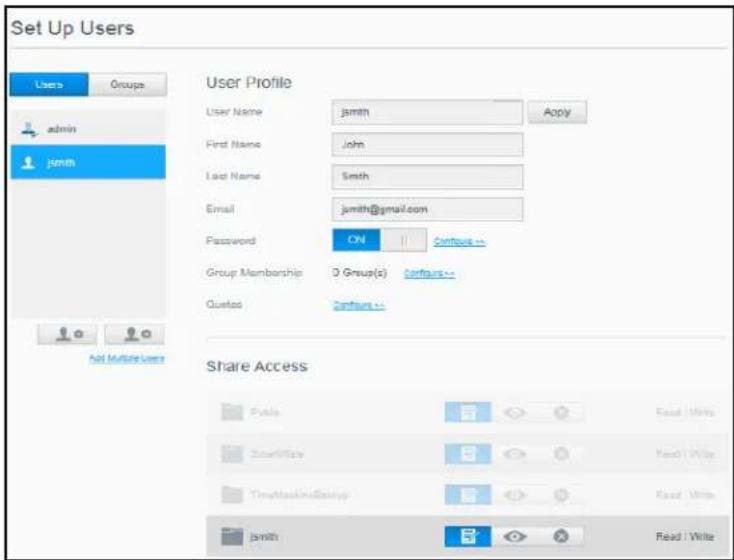This screenshot has height=560, width=734.
Task: Click the add user icon button
Action: point(67,334)
